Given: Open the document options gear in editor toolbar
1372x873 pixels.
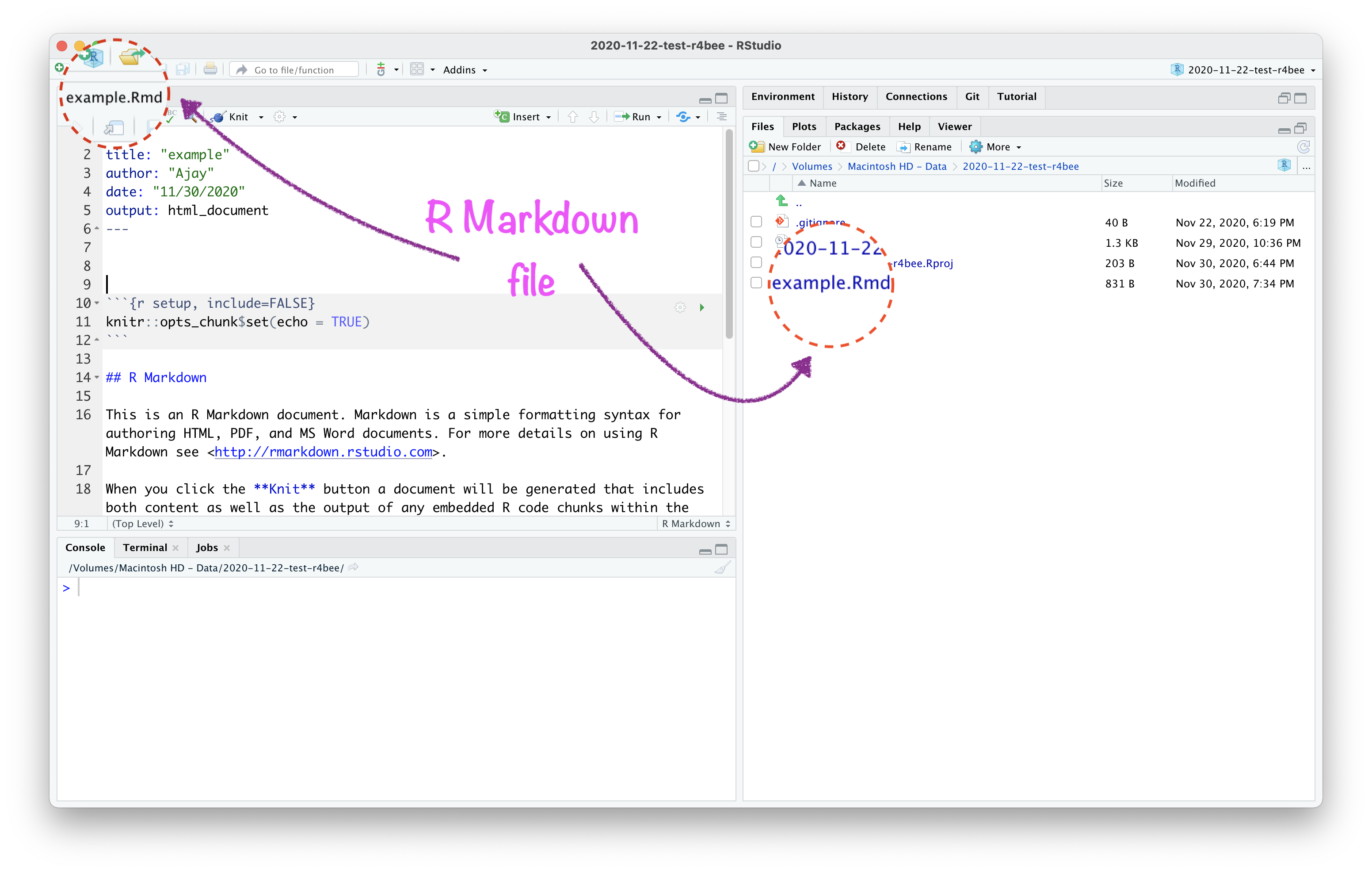Looking at the screenshot, I should pyautogui.click(x=279, y=117).
